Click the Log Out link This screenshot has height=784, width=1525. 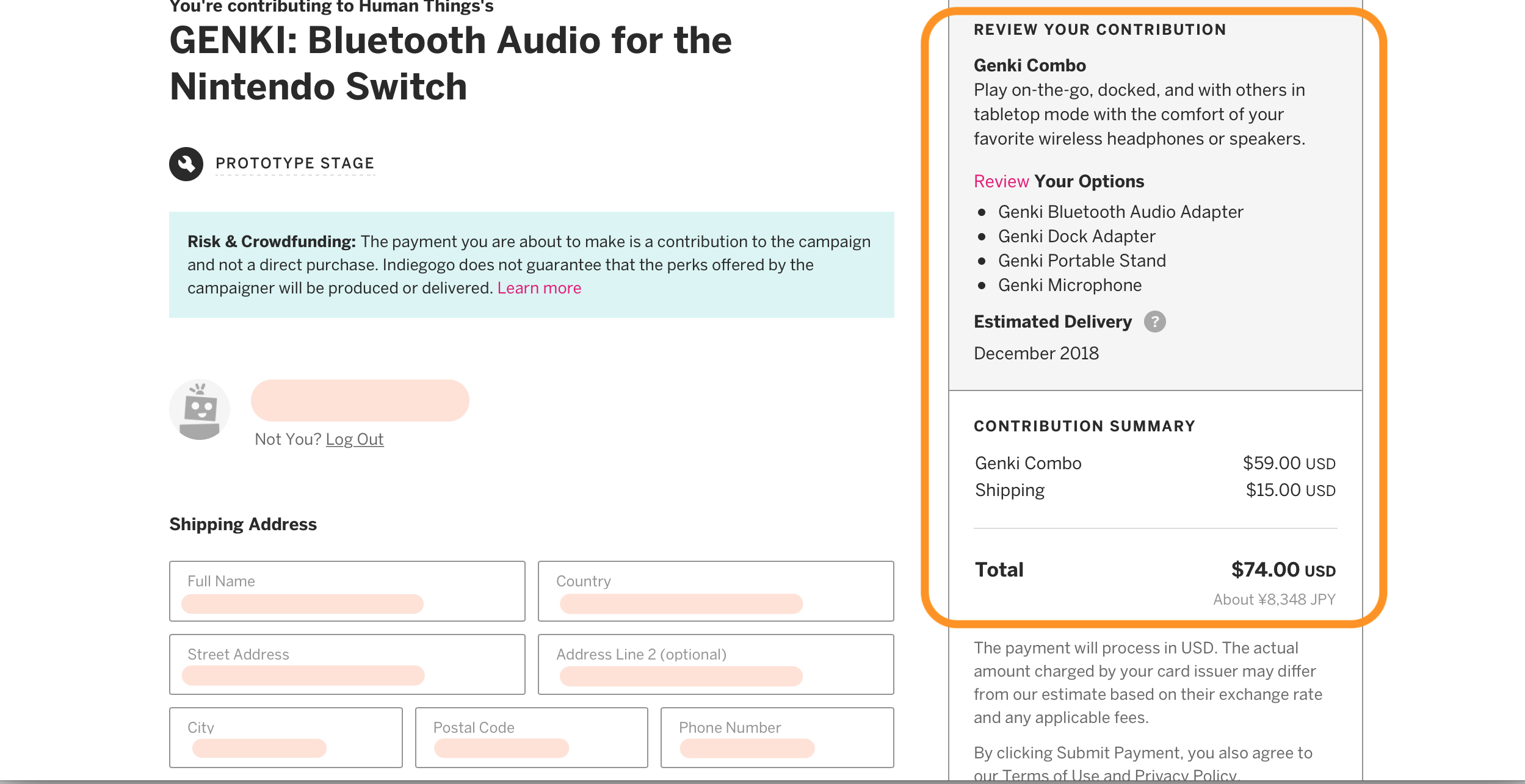tap(354, 439)
